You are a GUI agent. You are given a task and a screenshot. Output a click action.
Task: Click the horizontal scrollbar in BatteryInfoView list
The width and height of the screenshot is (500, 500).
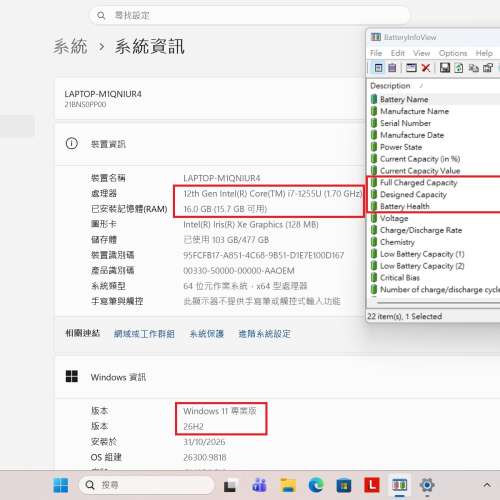438,303
